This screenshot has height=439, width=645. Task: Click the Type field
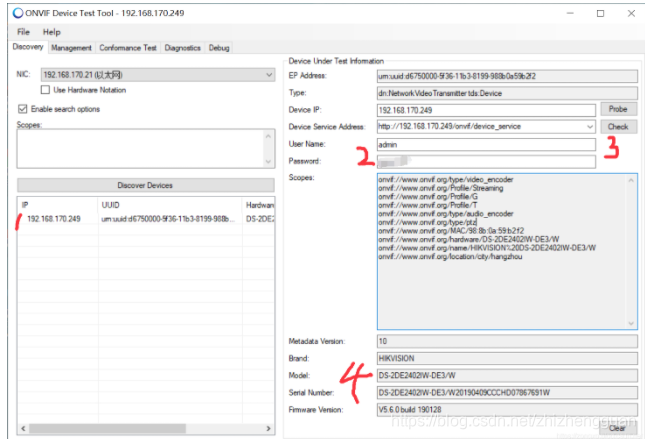pyautogui.click(x=507, y=93)
